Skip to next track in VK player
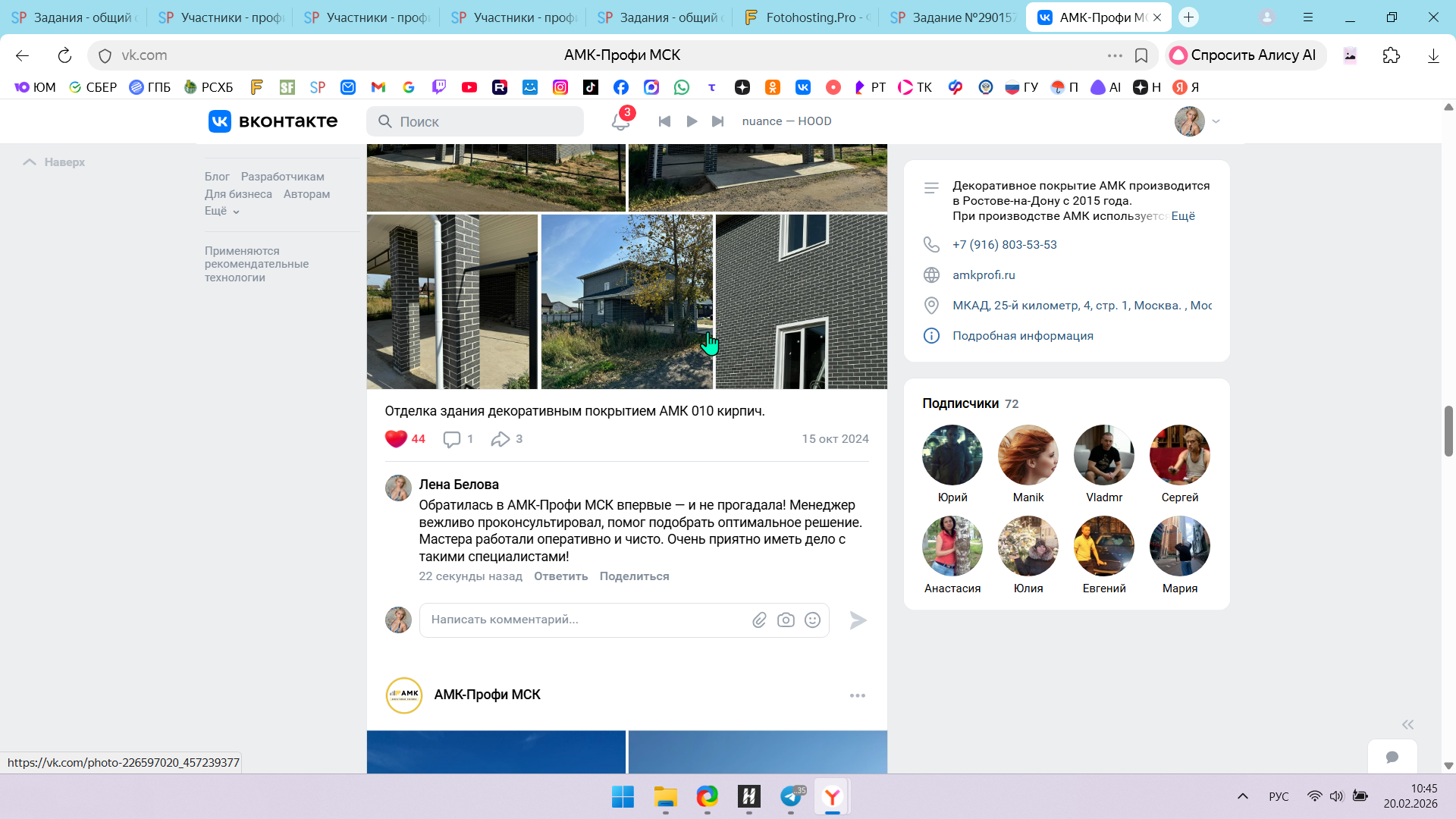Image resolution: width=1456 pixels, height=819 pixels. (717, 121)
